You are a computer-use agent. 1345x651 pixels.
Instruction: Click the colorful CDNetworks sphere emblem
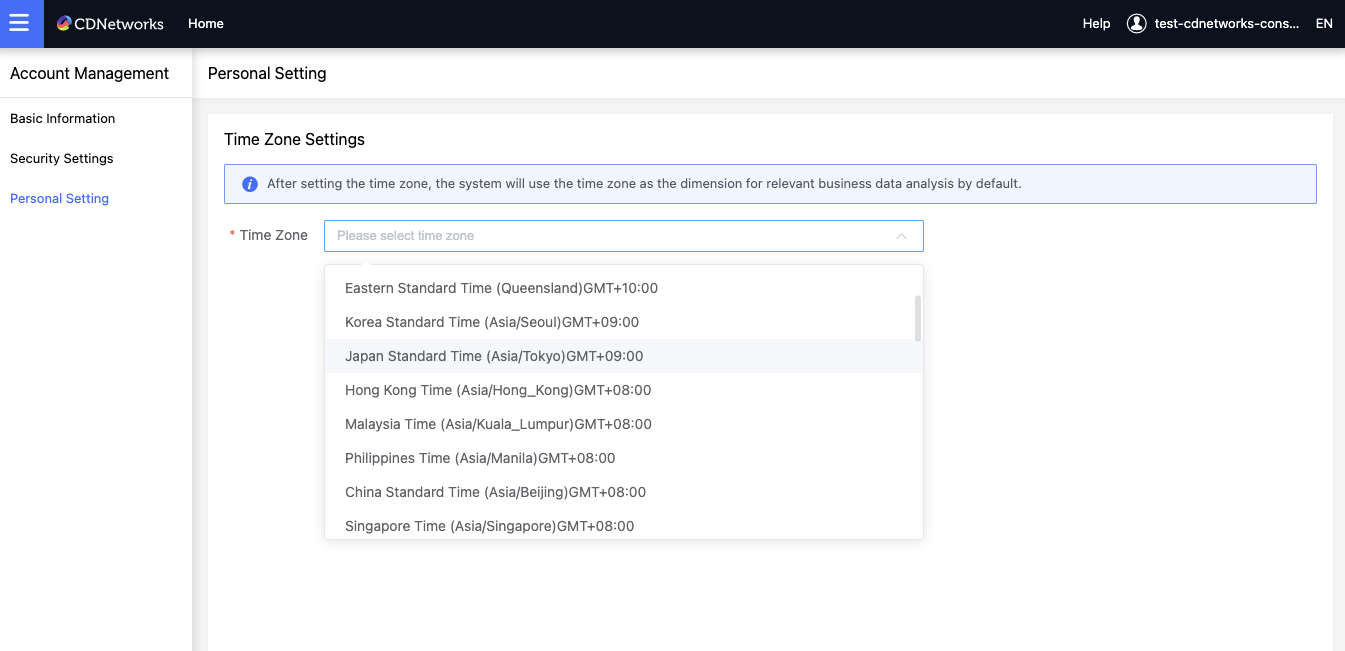[63, 22]
